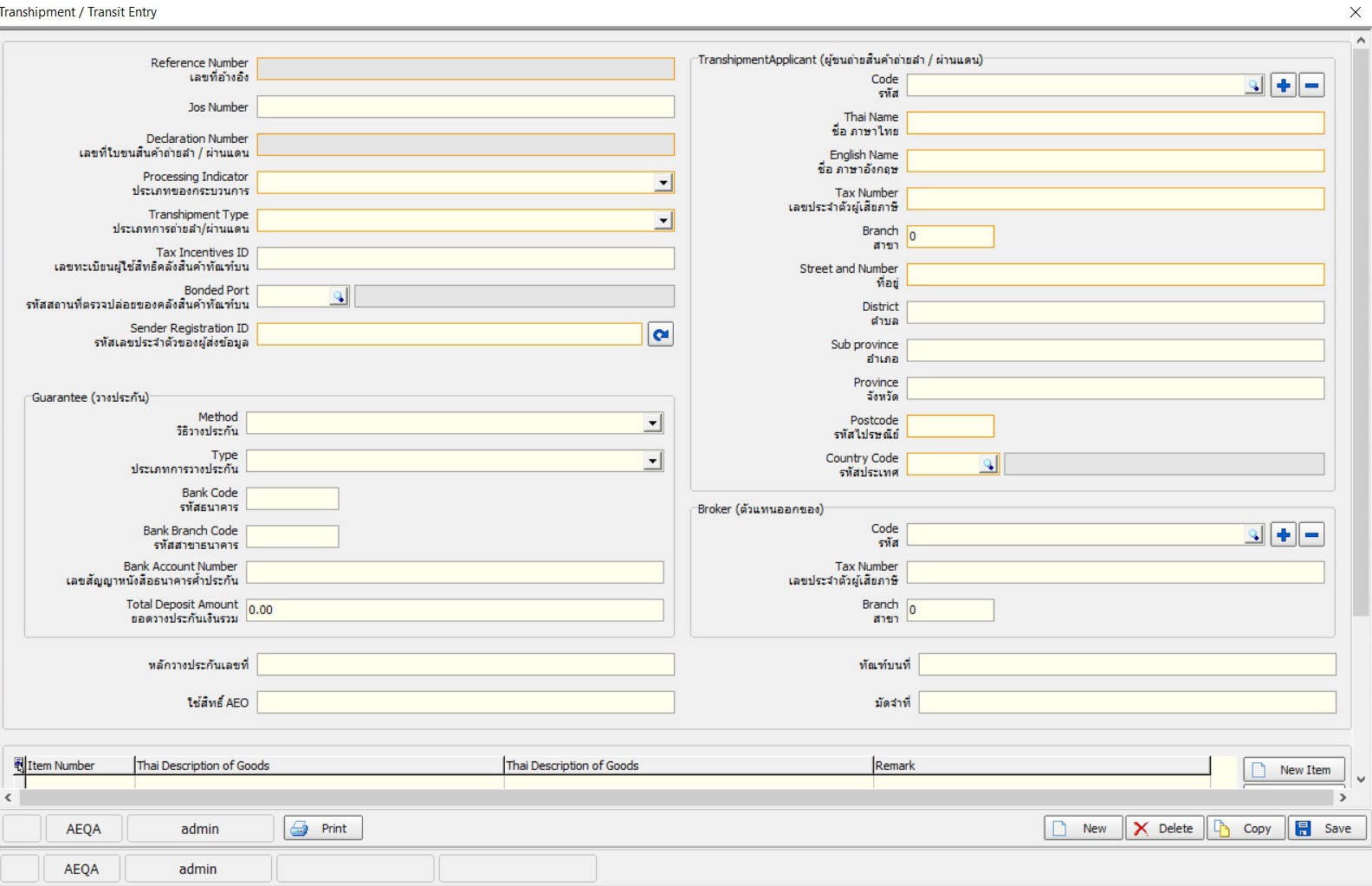Click the District input field

pos(1116,313)
